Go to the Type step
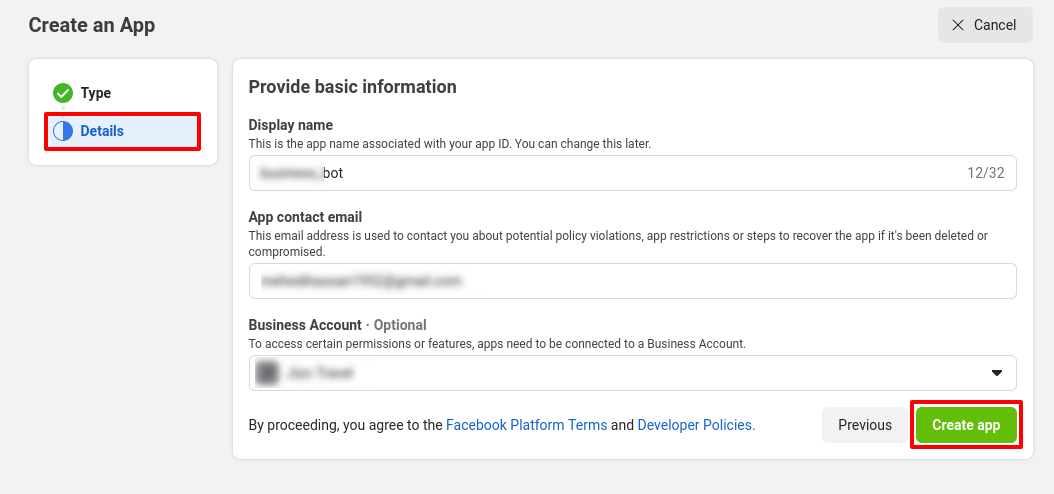The image size is (1054, 494). [x=96, y=93]
